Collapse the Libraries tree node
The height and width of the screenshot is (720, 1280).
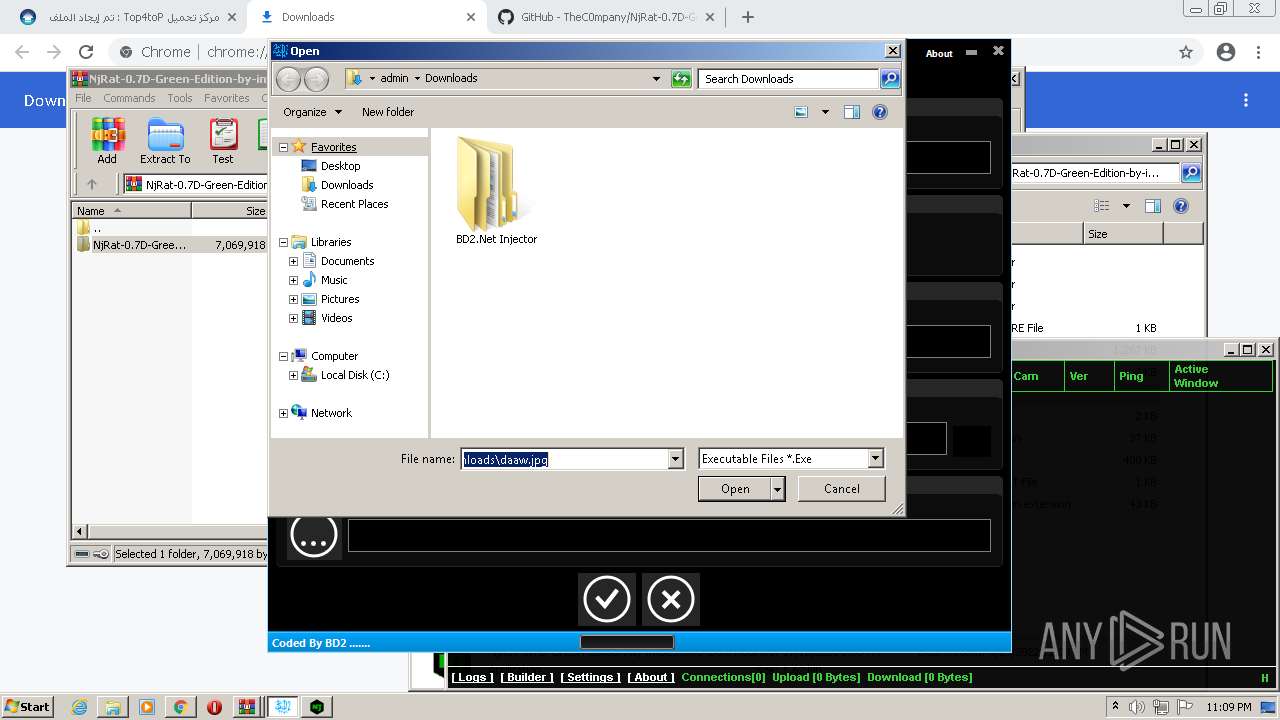[283, 242]
